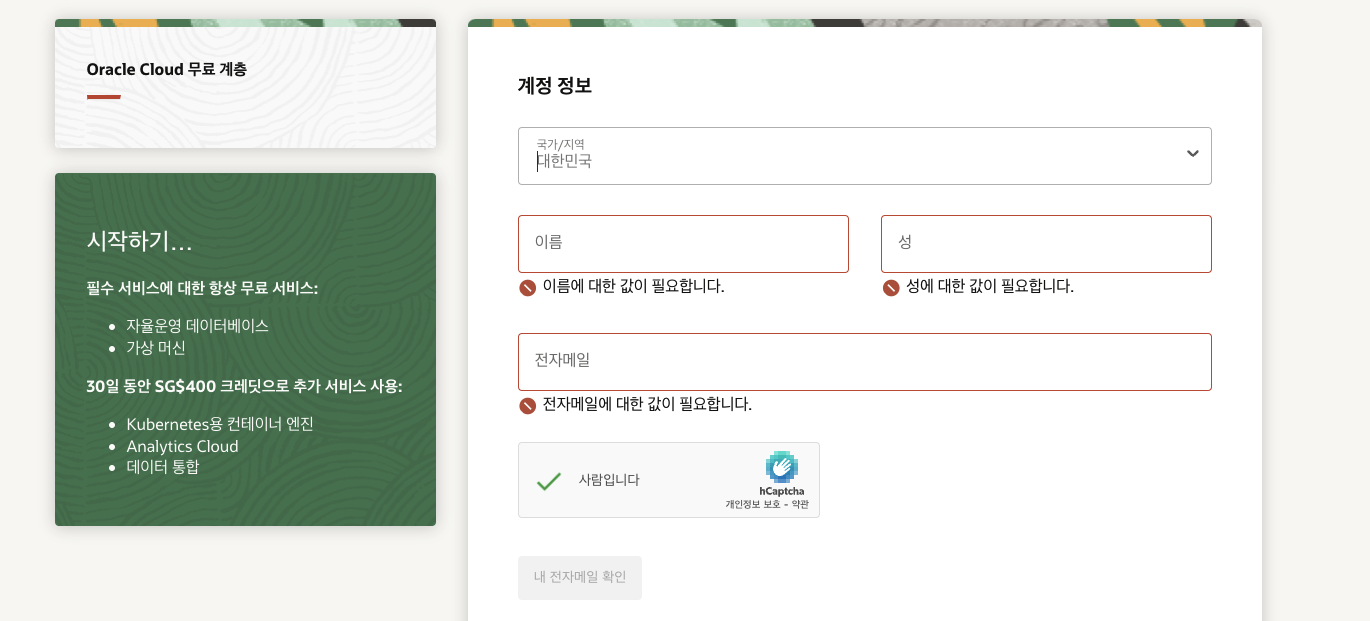
Task: Click the hCaptcha brand name text
Action: click(782, 491)
